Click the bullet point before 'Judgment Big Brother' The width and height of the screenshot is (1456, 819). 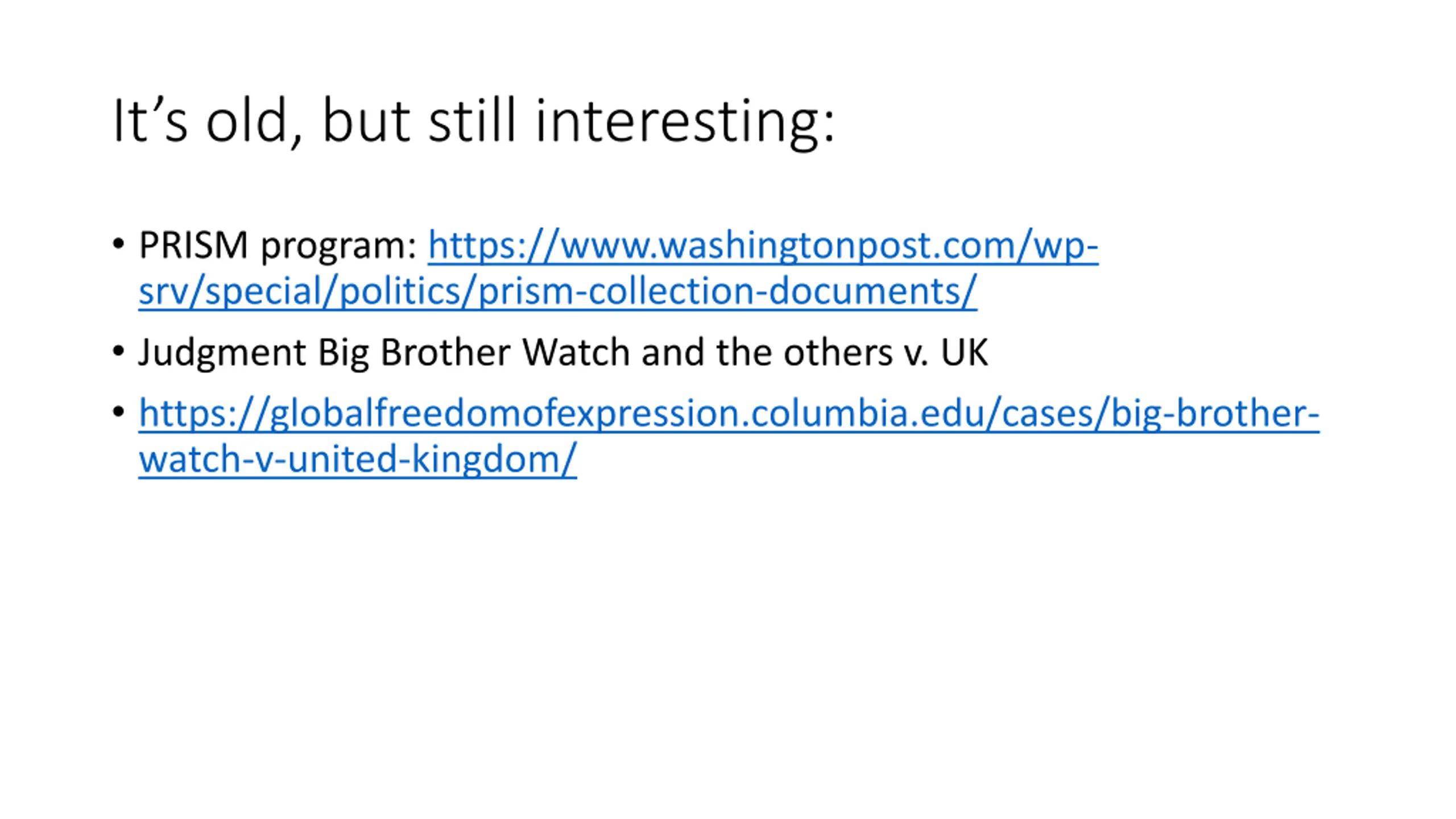click(118, 351)
